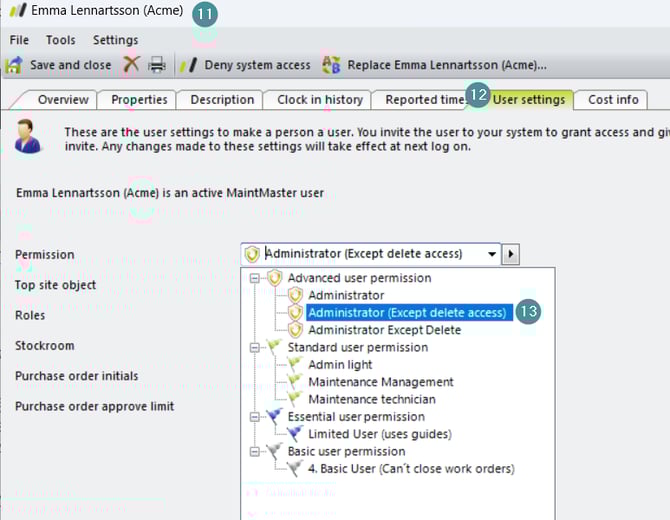This screenshot has width=670, height=520.
Task: Click the Top site object label
Action: tap(56, 285)
